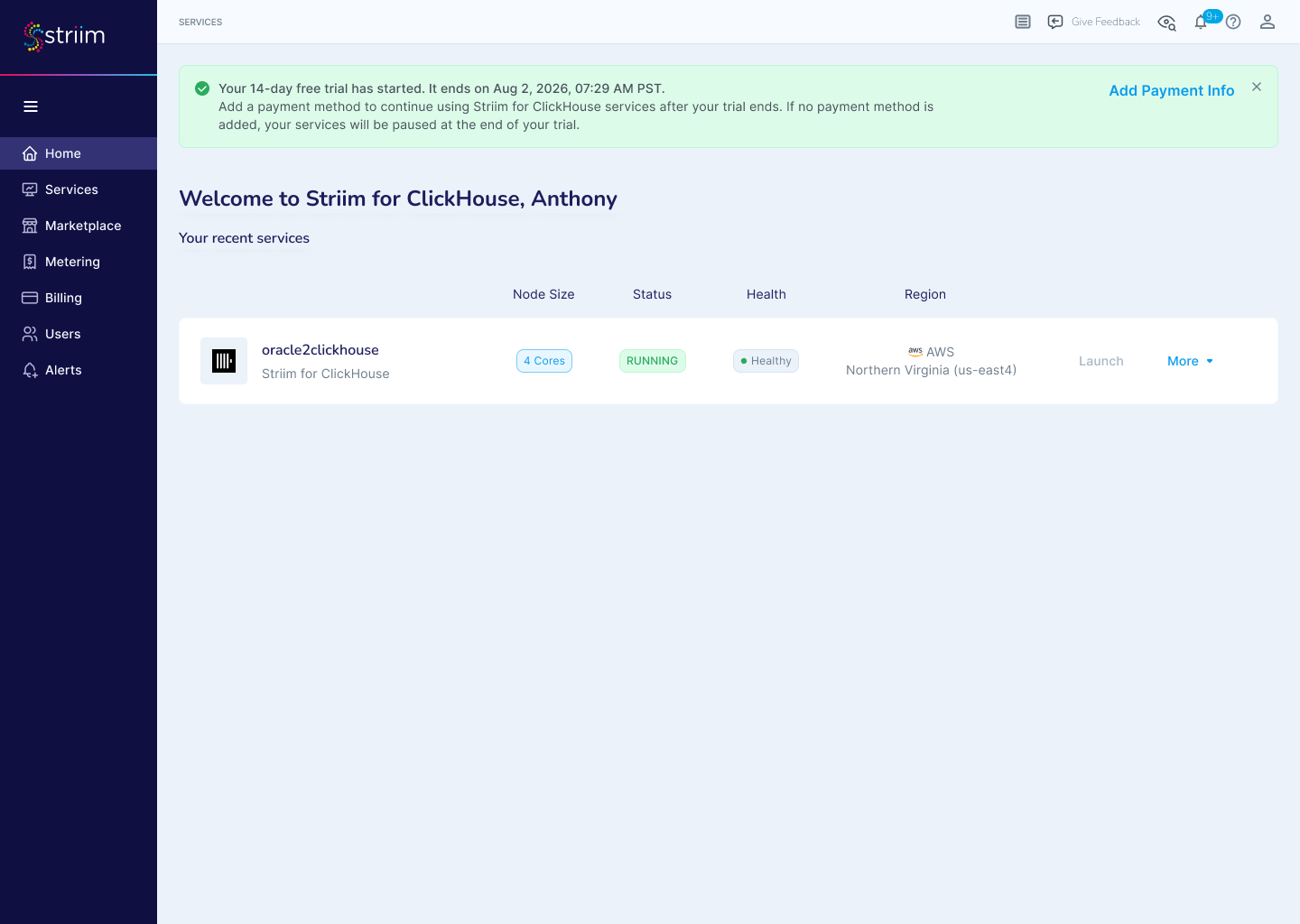The image size is (1300, 924).
Task: Expand the More dropdown for oracle2clickhouse
Action: (x=1191, y=361)
